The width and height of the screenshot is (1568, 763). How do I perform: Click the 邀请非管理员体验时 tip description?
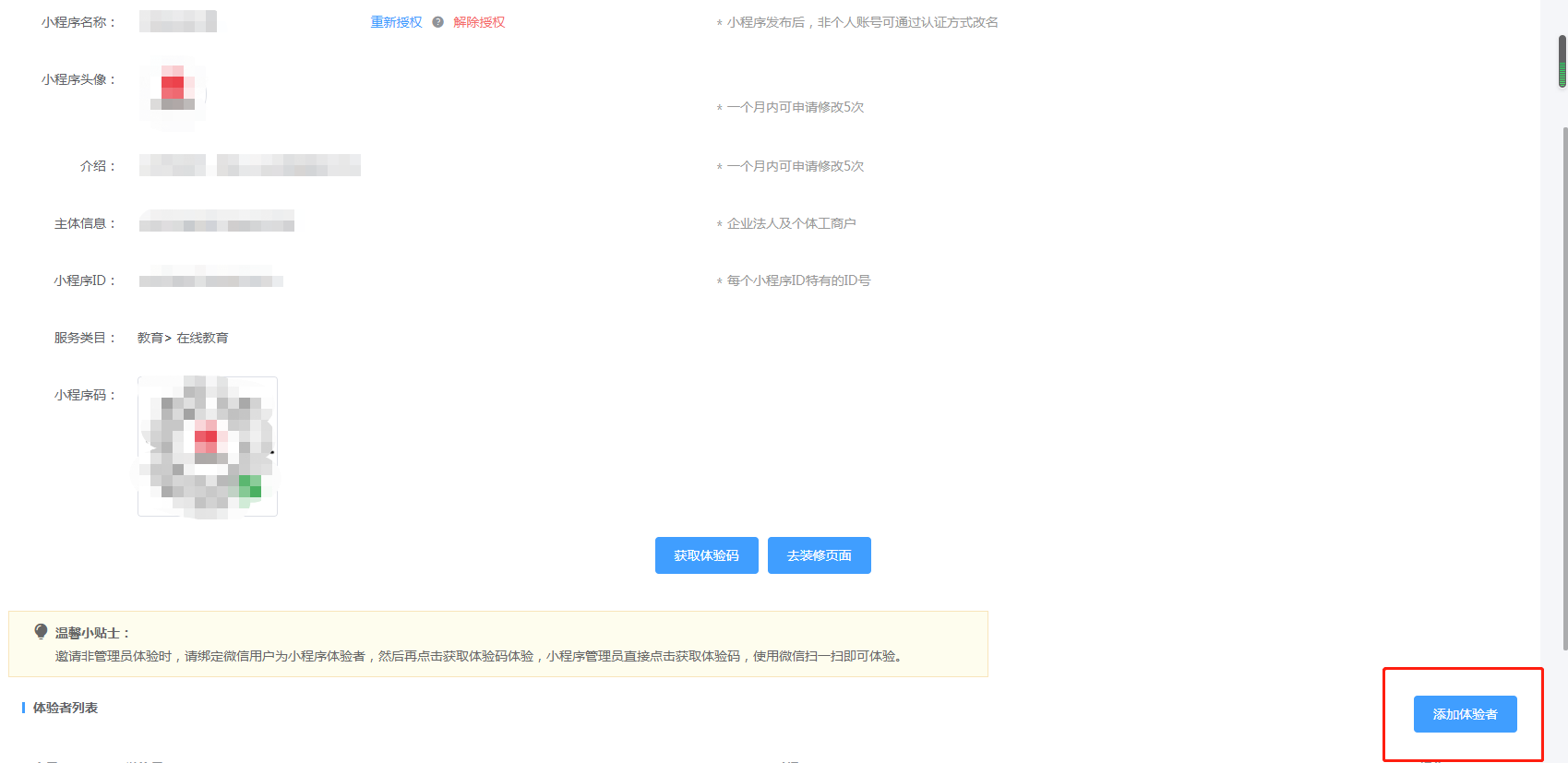point(480,656)
